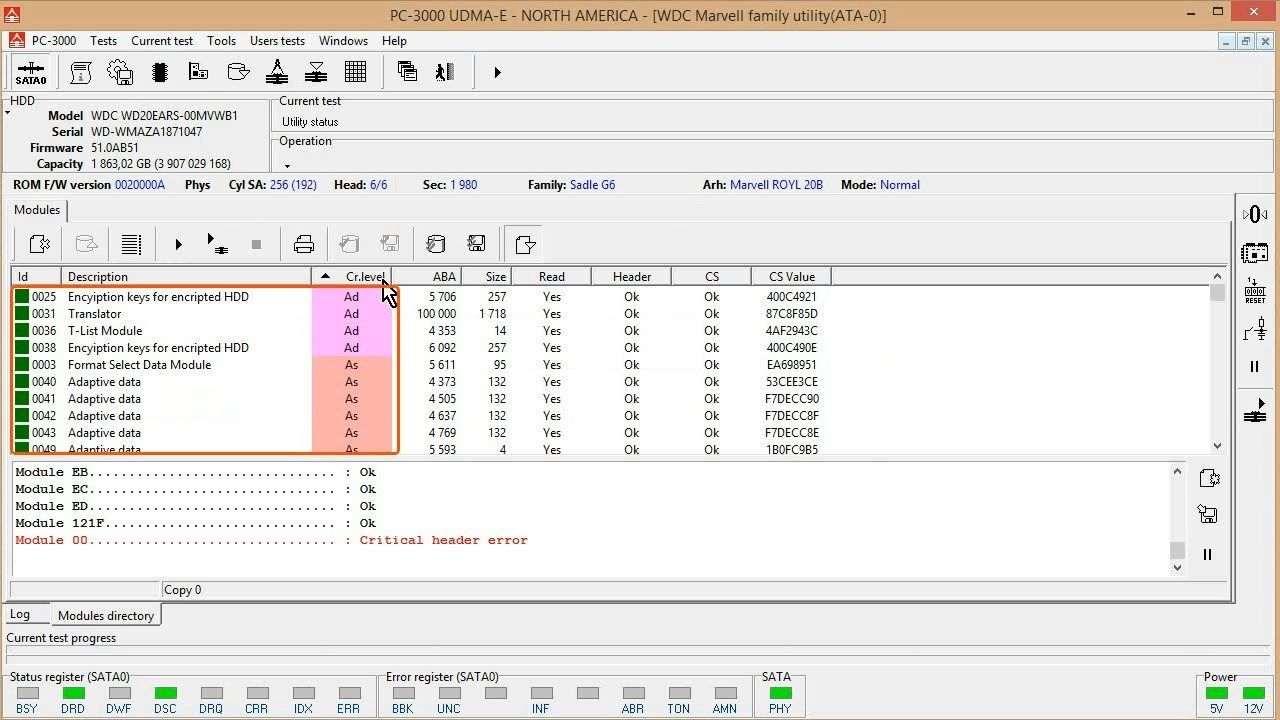Click the RESET icon on right sidebar
The image size is (1280, 720).
click(x=1255, y=291)
